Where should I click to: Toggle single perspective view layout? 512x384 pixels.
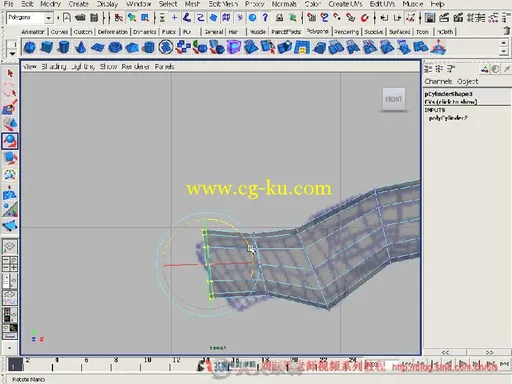(x=10, y=247)
